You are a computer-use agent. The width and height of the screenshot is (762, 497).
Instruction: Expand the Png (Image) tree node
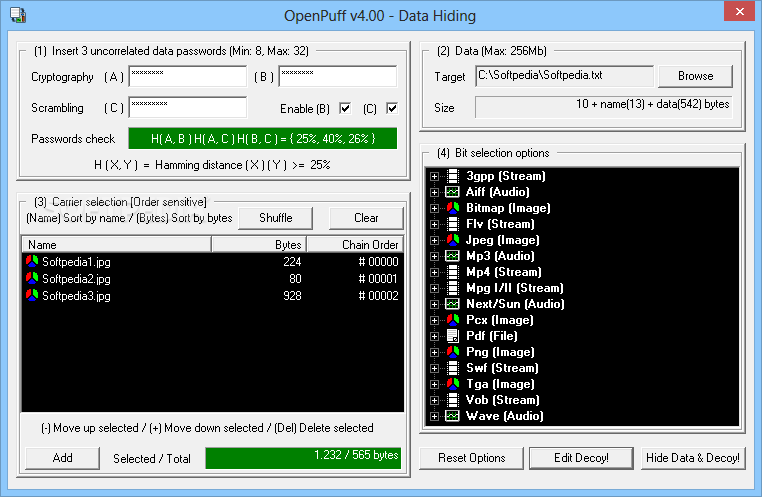434,353
